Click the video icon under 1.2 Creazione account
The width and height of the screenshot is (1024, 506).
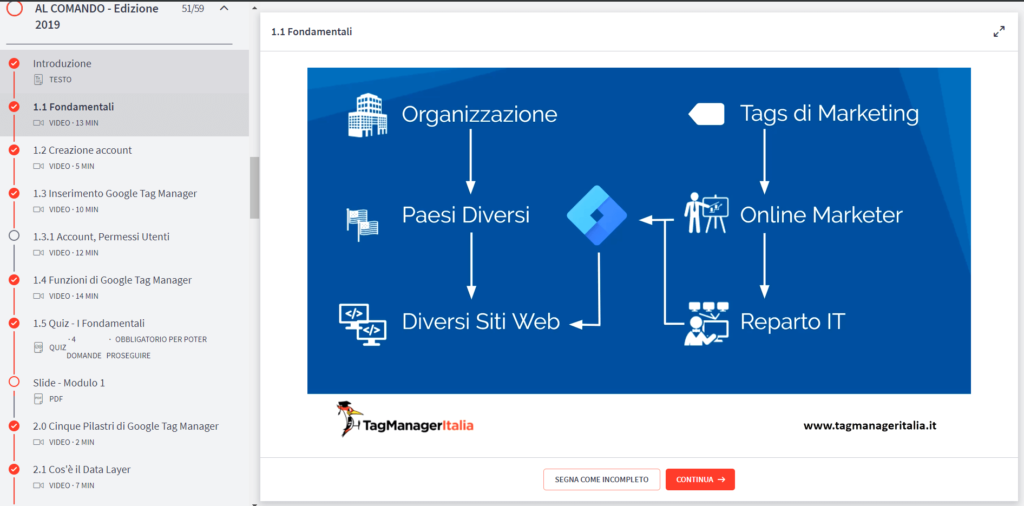[39, 166]
